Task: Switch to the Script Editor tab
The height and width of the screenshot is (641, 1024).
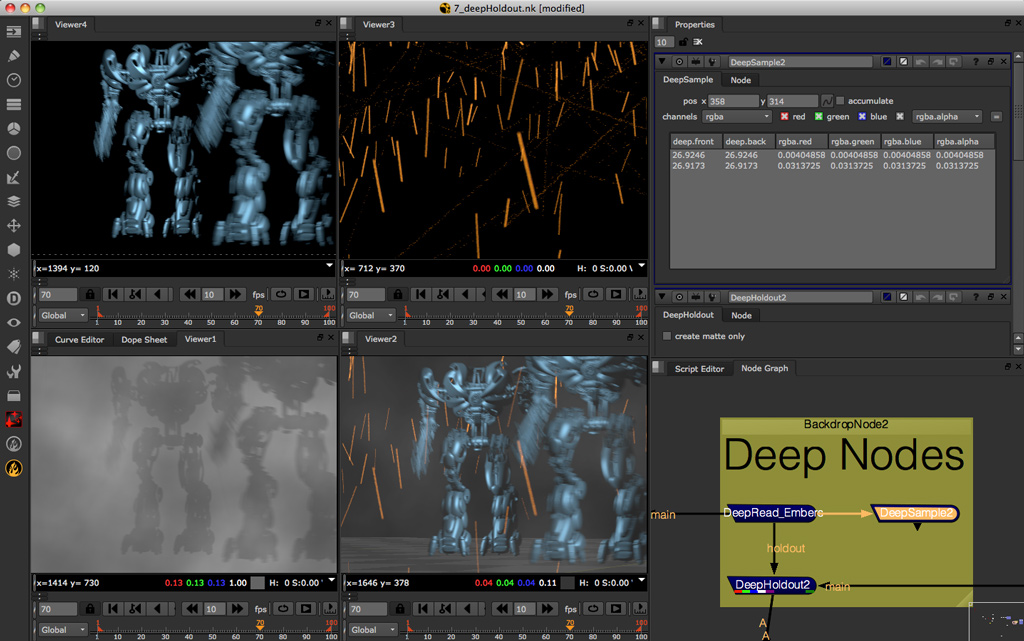Action: [699, 369]
